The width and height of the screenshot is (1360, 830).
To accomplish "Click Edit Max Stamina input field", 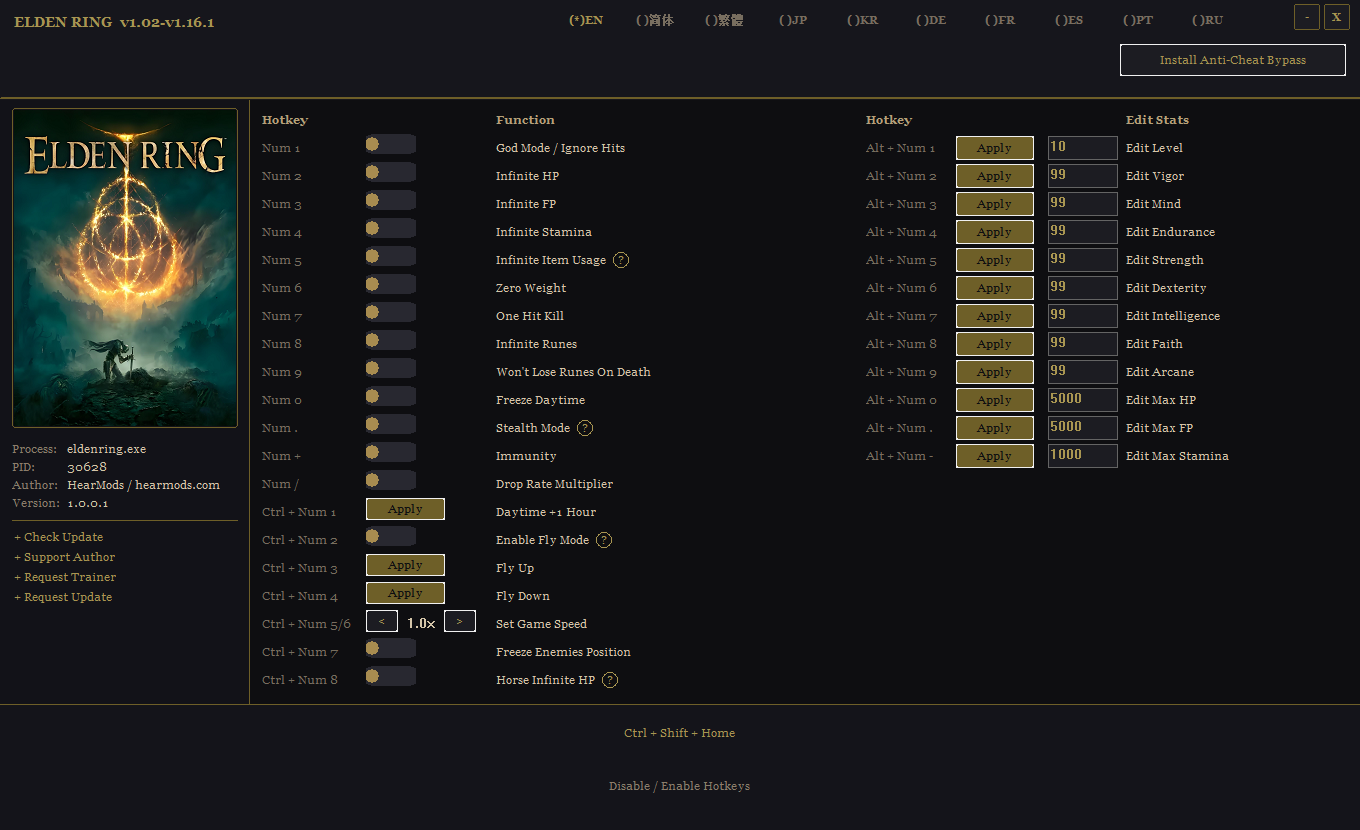I will point(1083,456).
